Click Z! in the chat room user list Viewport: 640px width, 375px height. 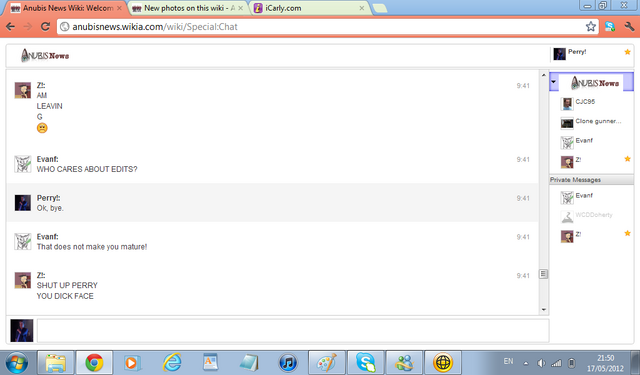click(x=578, y=160)
